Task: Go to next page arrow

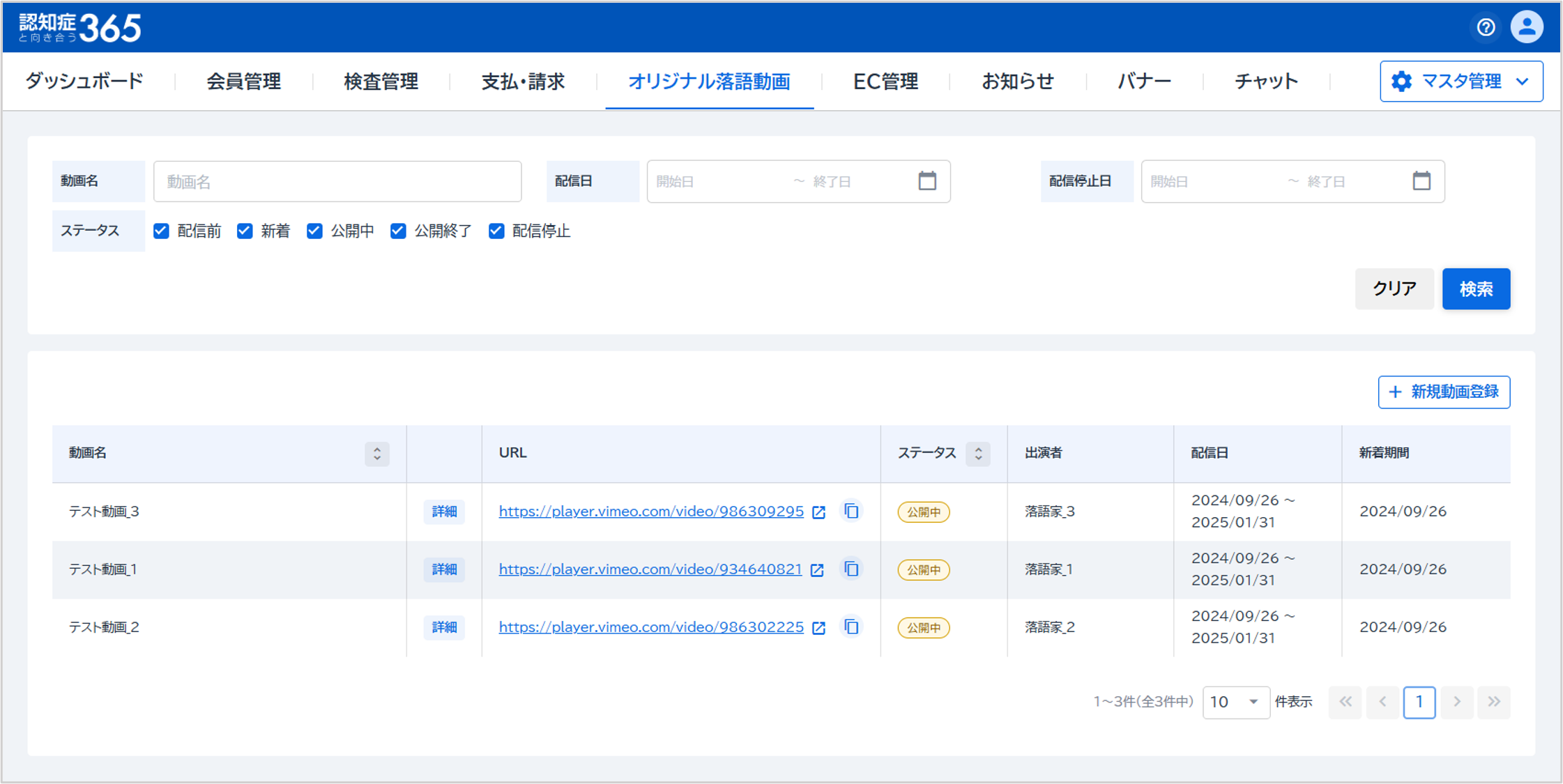Action: (1456, 702)
